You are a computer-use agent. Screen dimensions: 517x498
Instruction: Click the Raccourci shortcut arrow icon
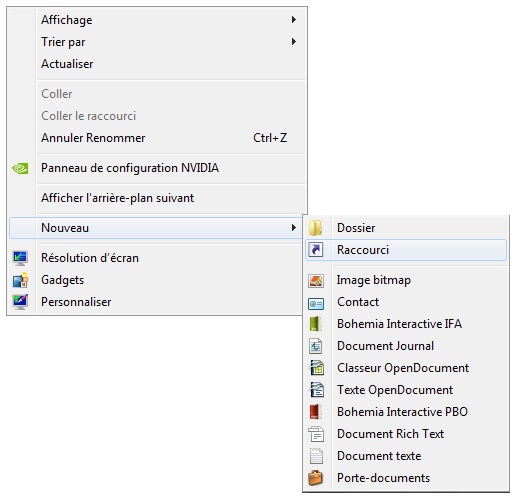316,250
